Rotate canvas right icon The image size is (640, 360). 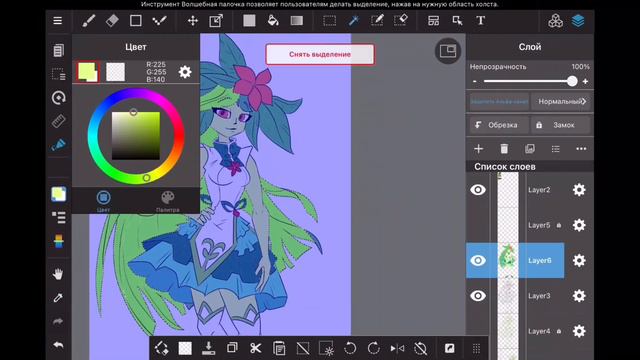pos(373,348)
